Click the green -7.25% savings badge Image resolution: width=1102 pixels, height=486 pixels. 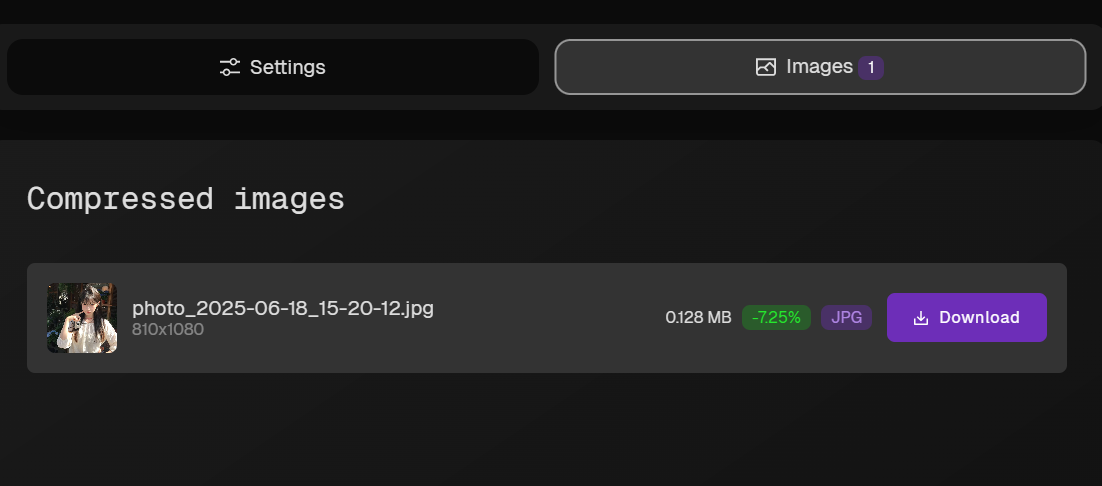[x=776, y=317]
